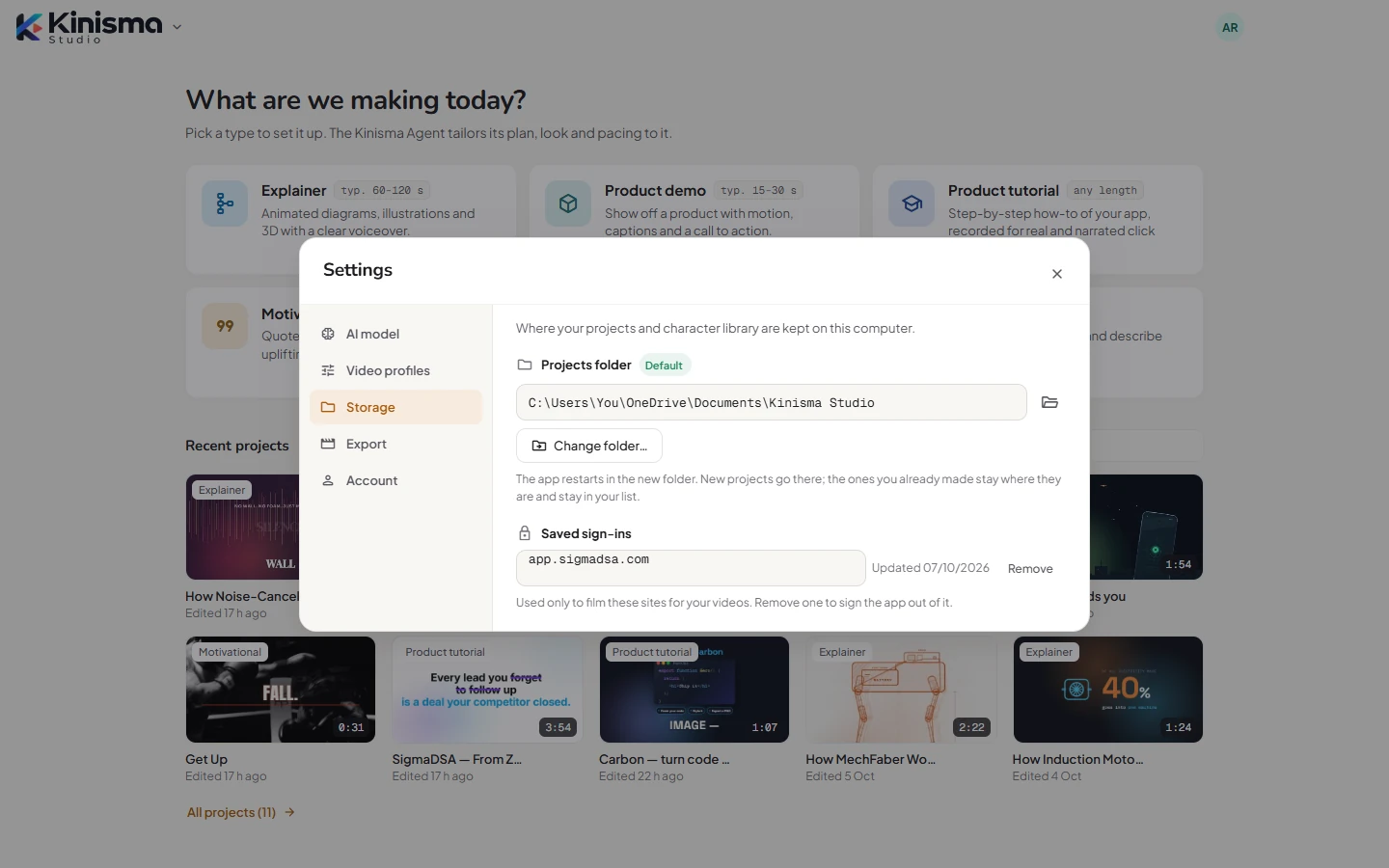Open the How MechFaber Wo… project thumbnail
This screenshot has width=1389, height=868.
point(901,690)
